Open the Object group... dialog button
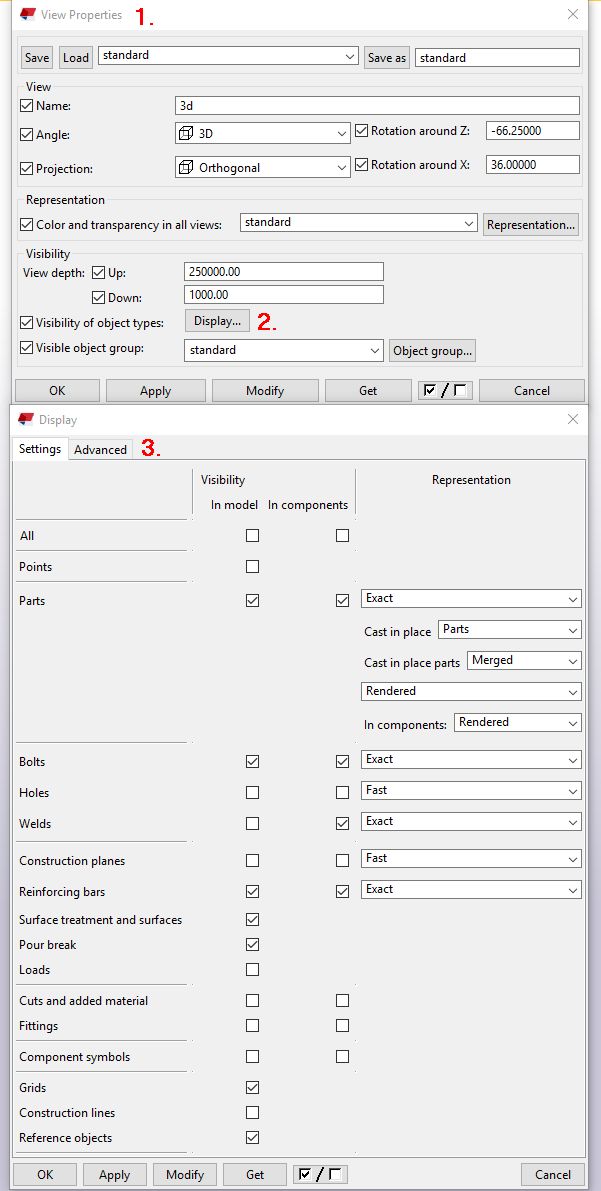 pos(432,351)
